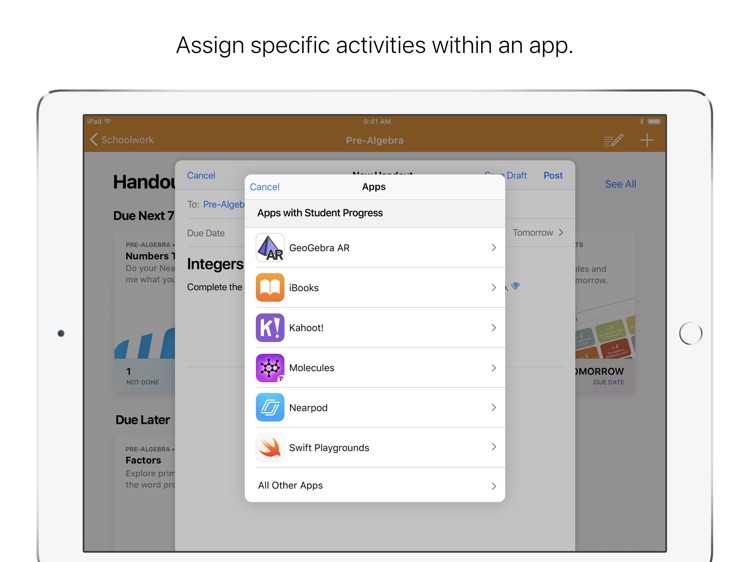Screen dimensions: 750x562
Task: Tap the back chevron beside Schoolwork
Action: tap(94, 140)
